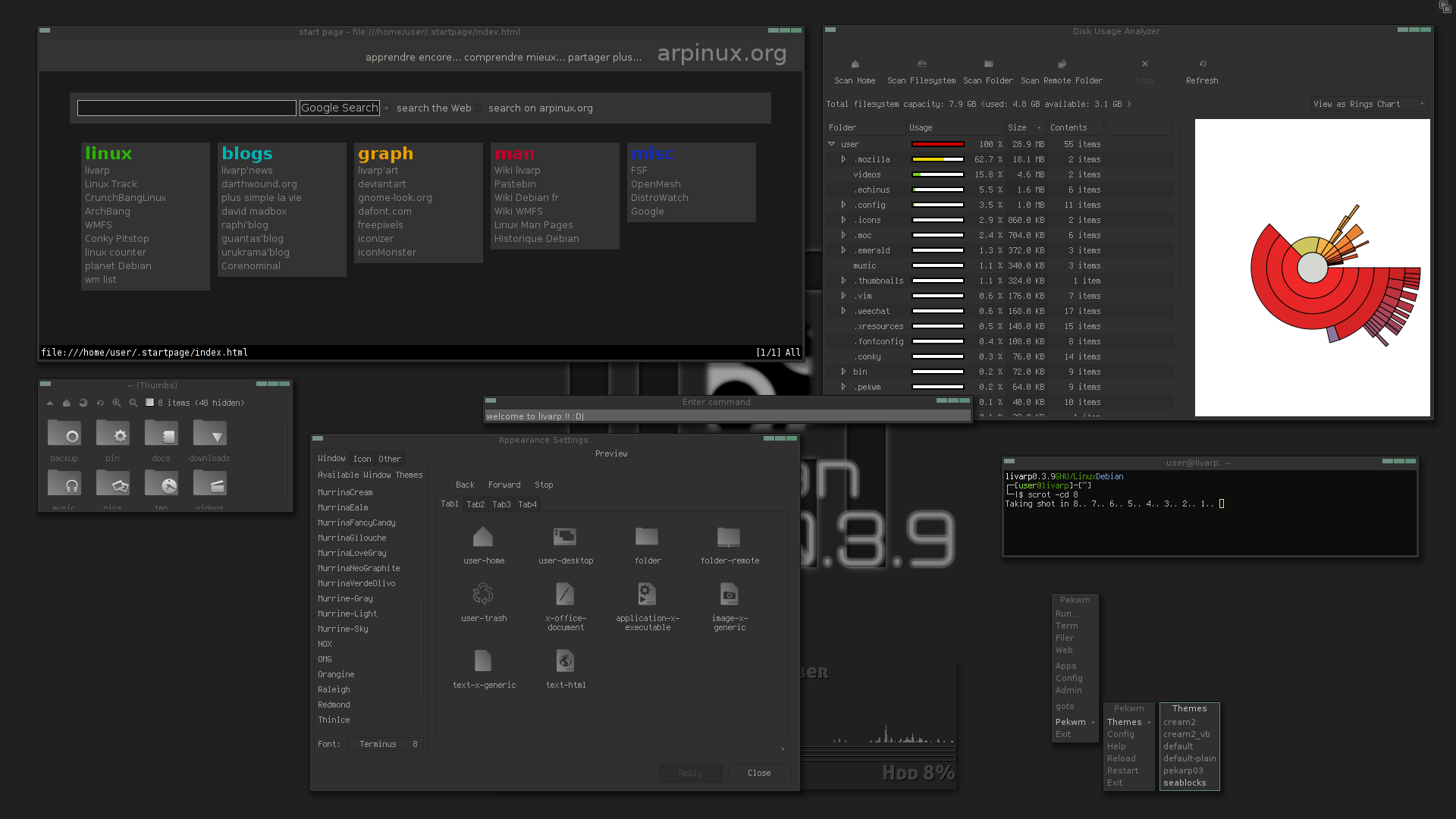
Task: Switch to the Other tab in Appearance Settings
Action: pyautogui.click(x=390, y=459)
